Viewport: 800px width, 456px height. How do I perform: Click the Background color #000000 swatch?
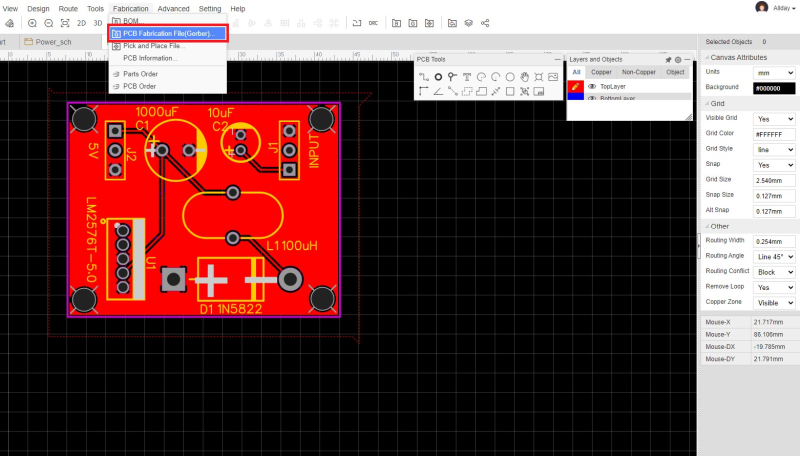(x=774, y=88)
